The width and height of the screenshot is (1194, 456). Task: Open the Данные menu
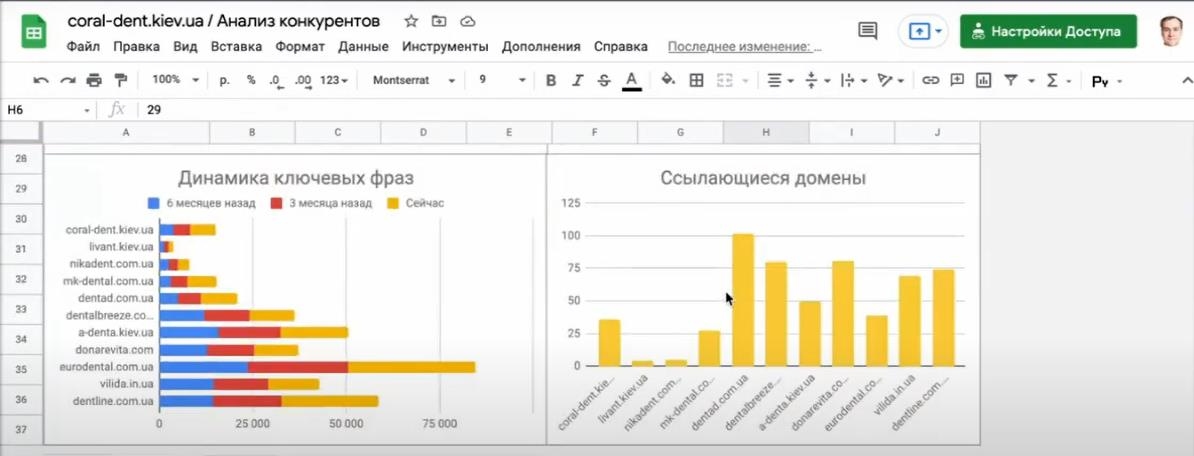point(363,46)
